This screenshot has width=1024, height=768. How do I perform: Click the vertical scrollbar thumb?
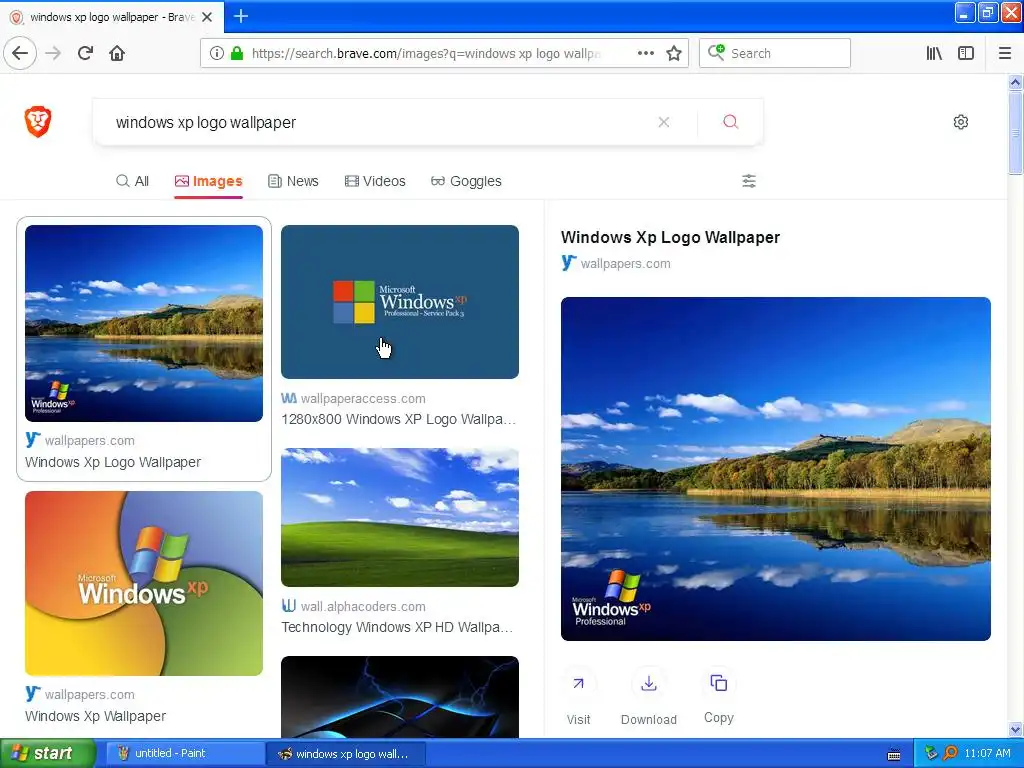click(x=1015, y=133)
